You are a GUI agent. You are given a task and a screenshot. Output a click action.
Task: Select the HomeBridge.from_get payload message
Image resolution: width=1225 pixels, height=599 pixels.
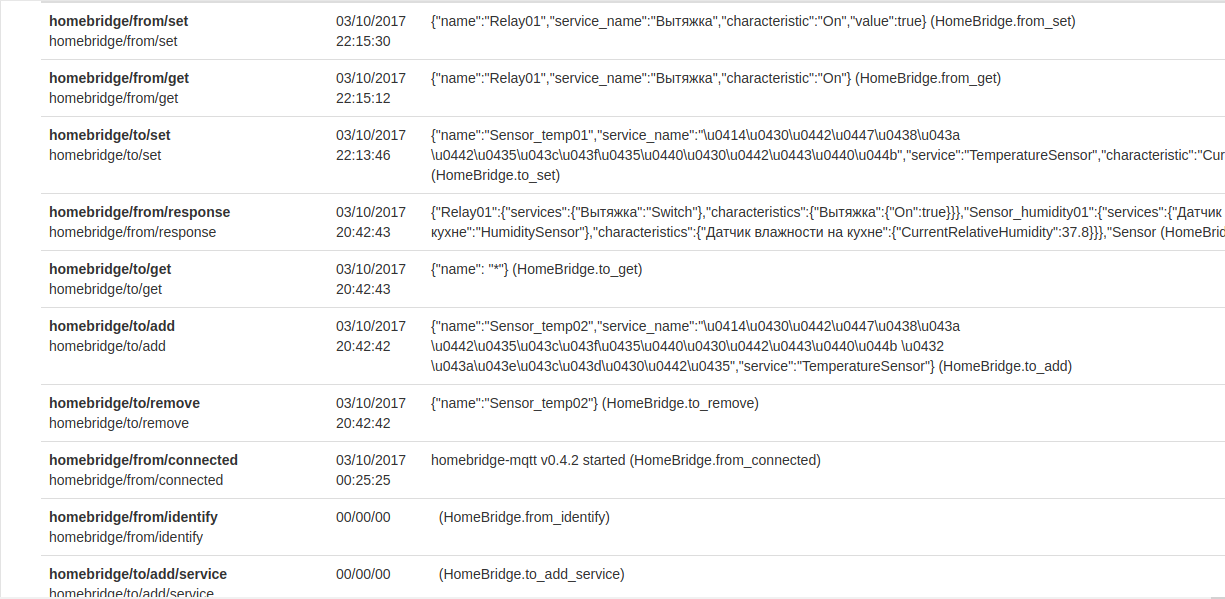pyautogui.click(x=715, y=78)
